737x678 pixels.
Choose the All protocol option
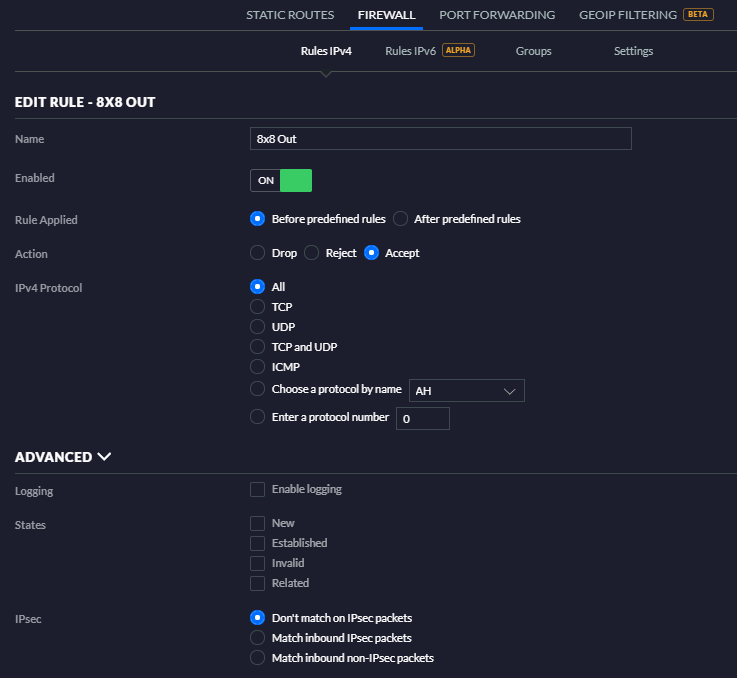[x=257, y=286]
